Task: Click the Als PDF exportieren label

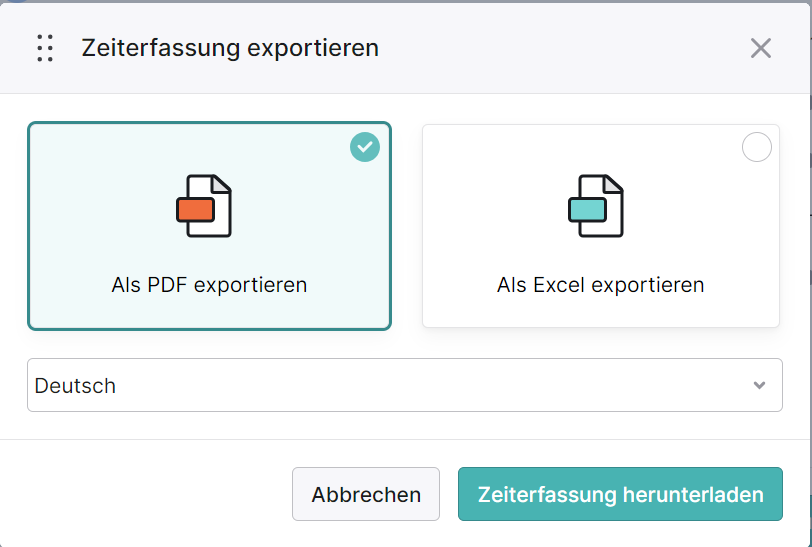Action: click(x=209, y=285)
